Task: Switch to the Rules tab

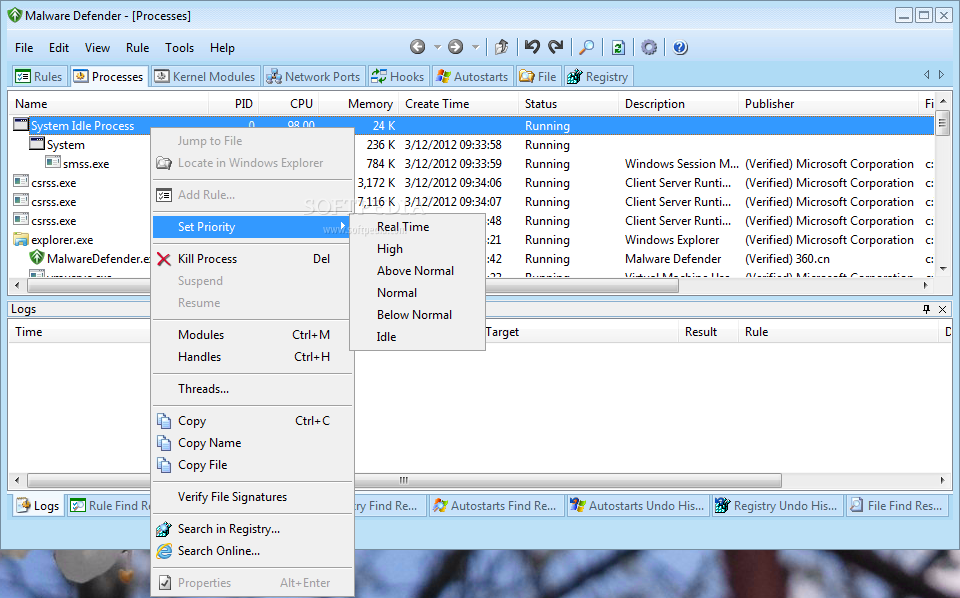Action: (39, 77)
